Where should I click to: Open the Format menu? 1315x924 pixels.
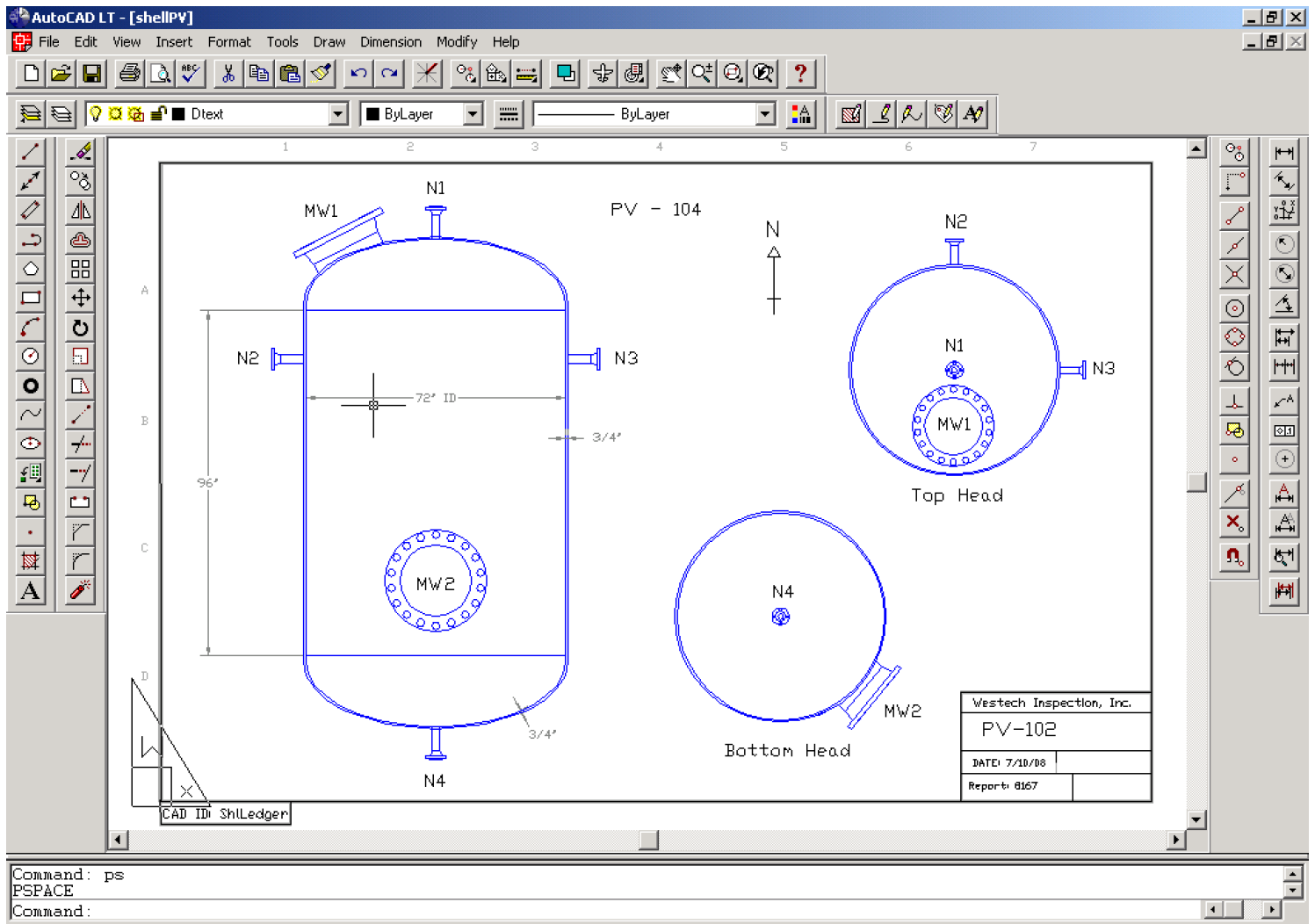(229, 41)
